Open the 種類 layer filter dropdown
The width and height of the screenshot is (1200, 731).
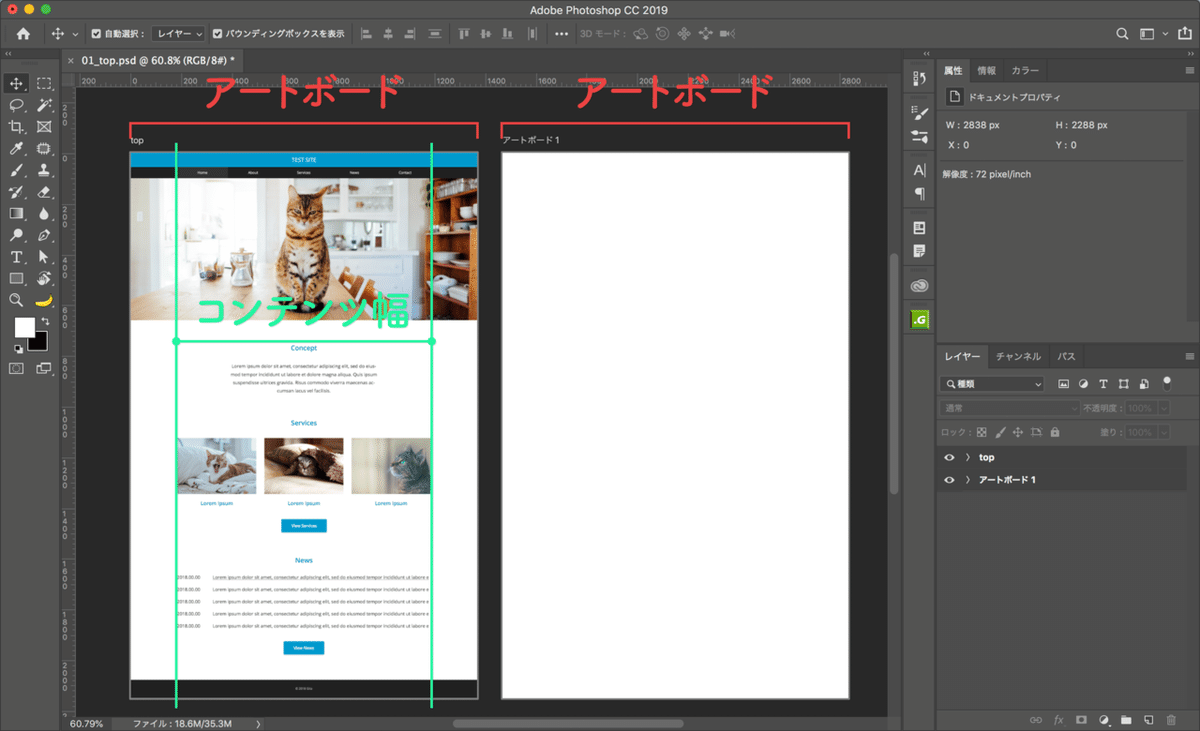pyautogui.click(x=993, y=384)
